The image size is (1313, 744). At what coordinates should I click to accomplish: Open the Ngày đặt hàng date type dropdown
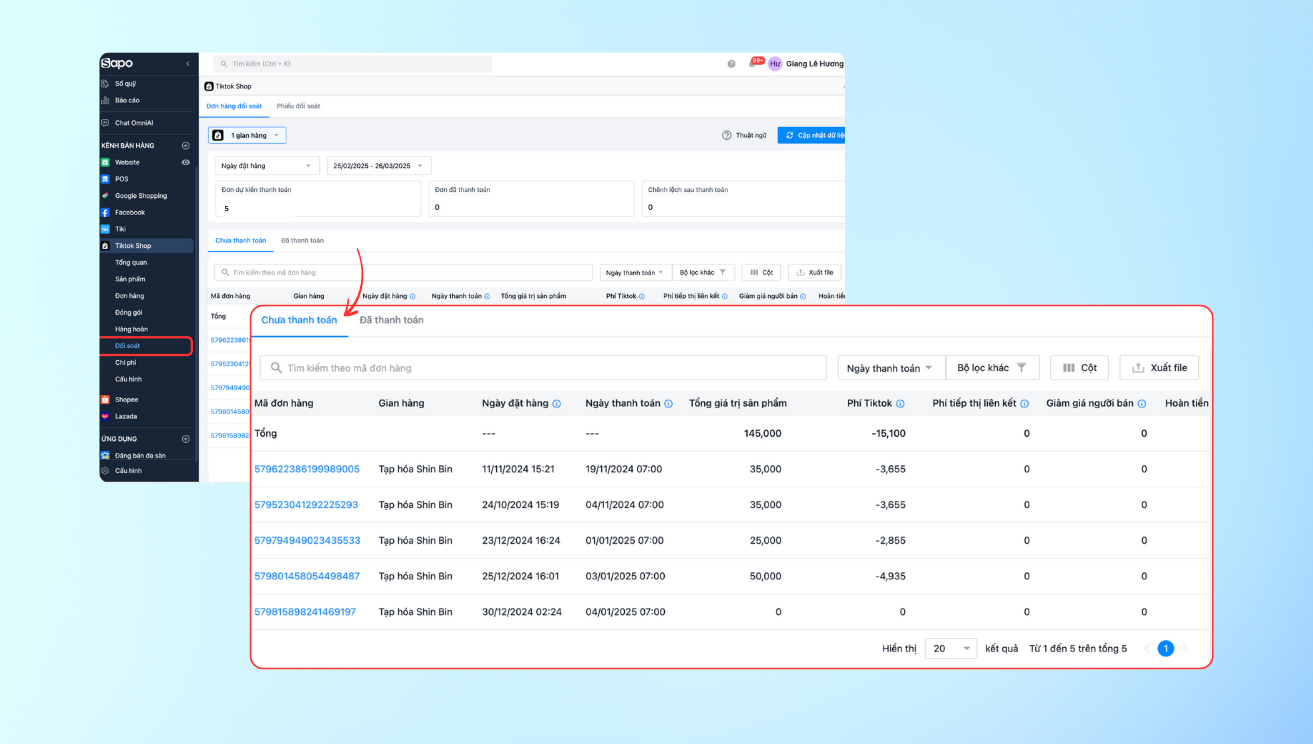coord(267,166)
